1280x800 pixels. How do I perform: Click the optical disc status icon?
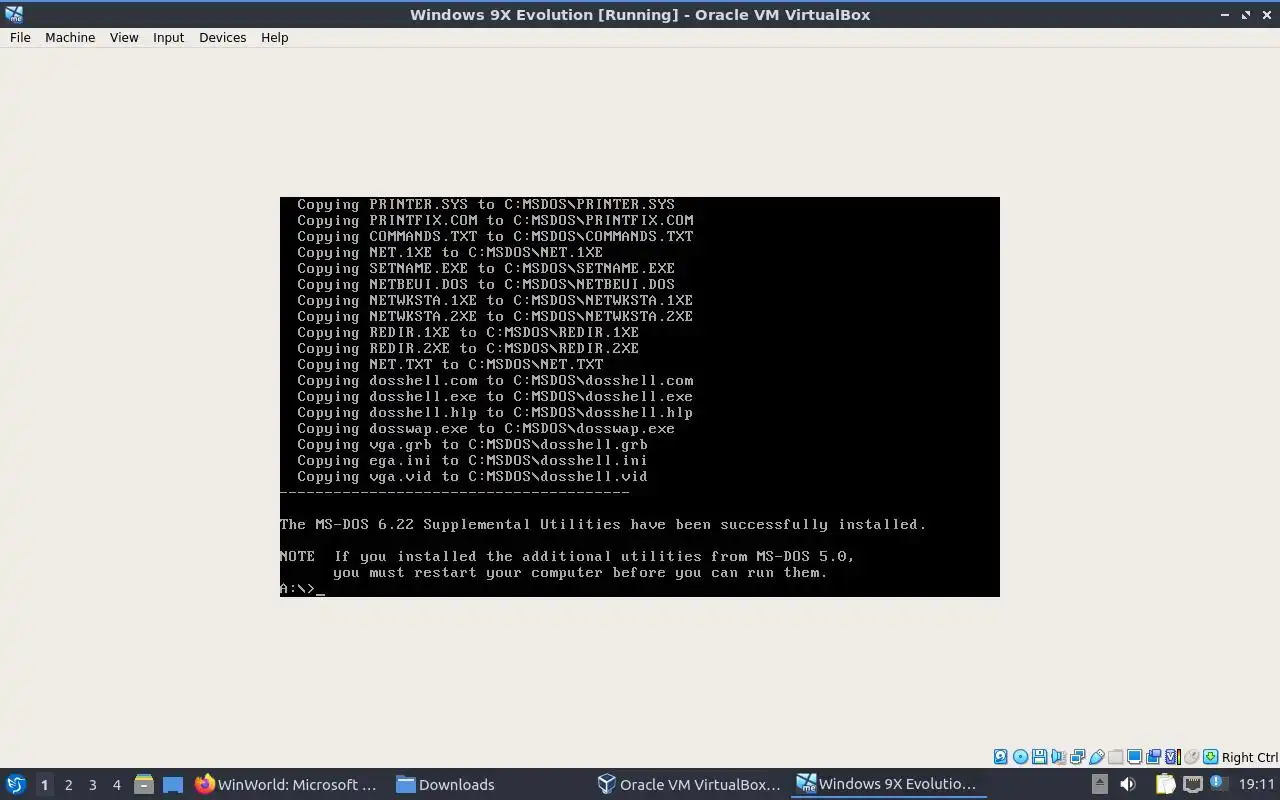coord(1020,757)
